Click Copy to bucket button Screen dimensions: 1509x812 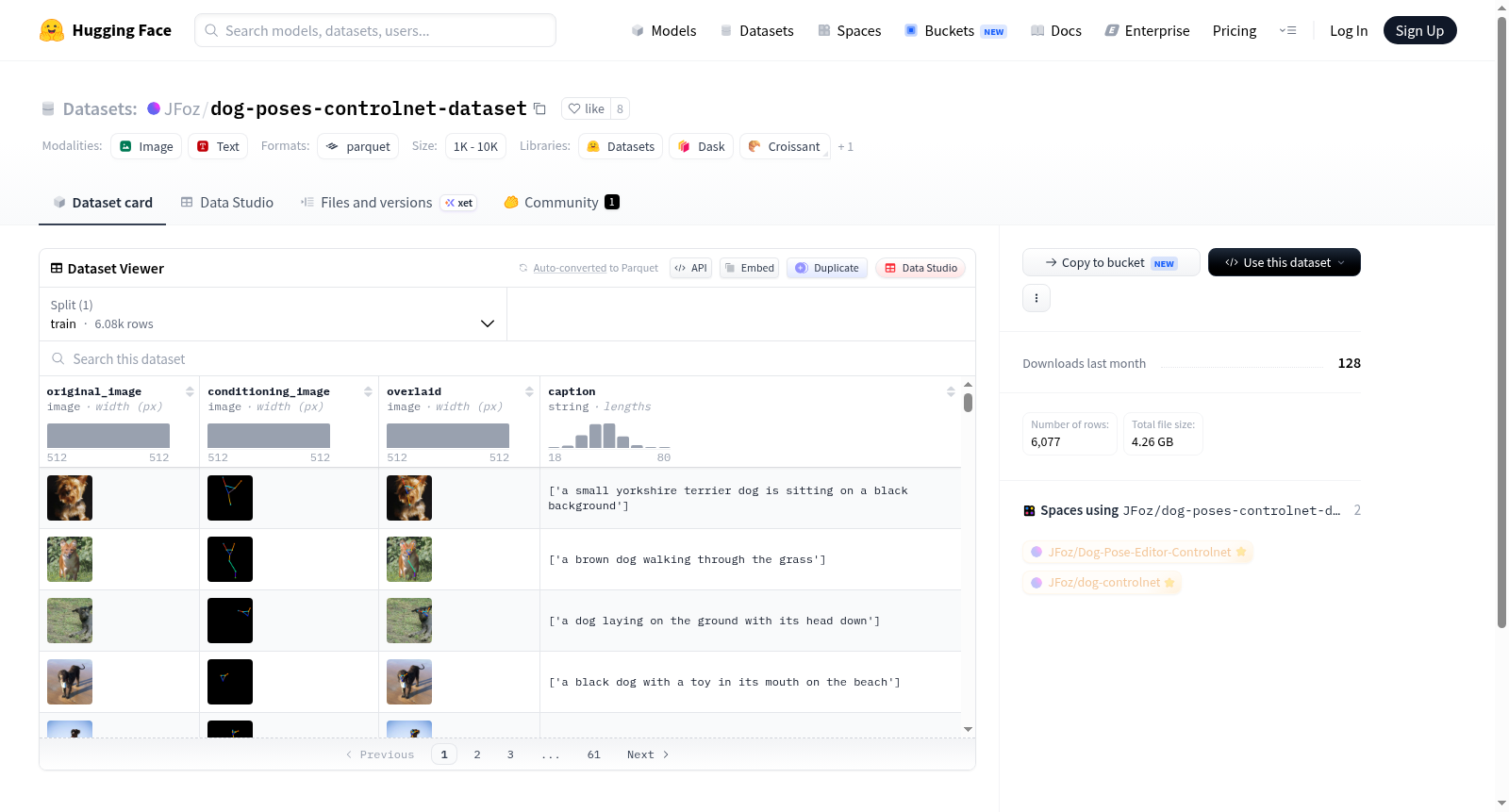pyautogui.click(x=1111, y=262)
